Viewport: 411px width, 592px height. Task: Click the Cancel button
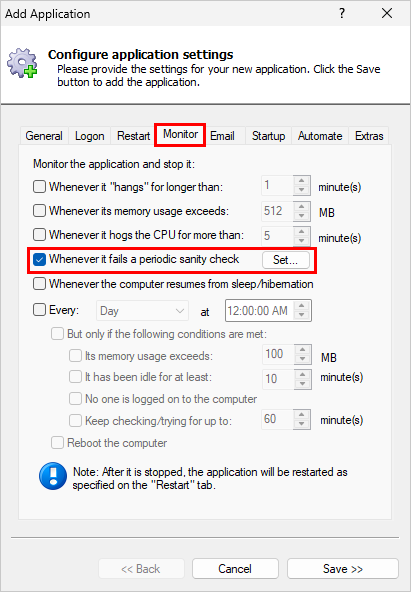pyautogui.click(x=235, y=569)
